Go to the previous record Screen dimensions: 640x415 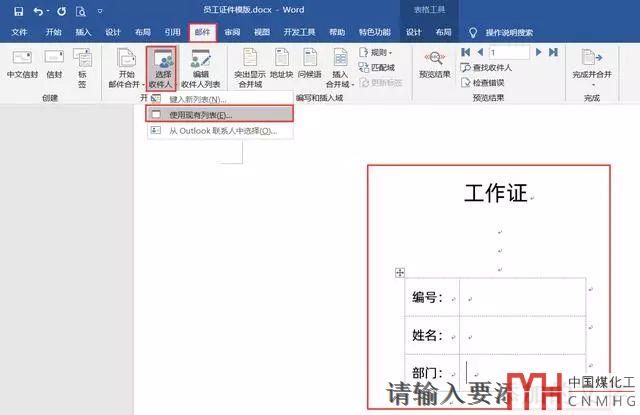[x=480, y=52]
